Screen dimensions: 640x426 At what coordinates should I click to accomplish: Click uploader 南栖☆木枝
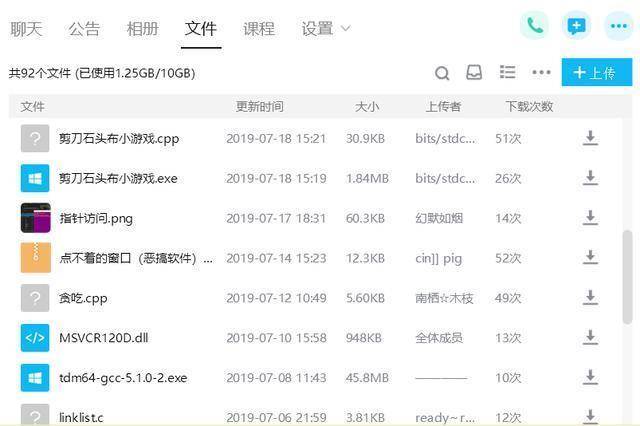coord(444,298)
